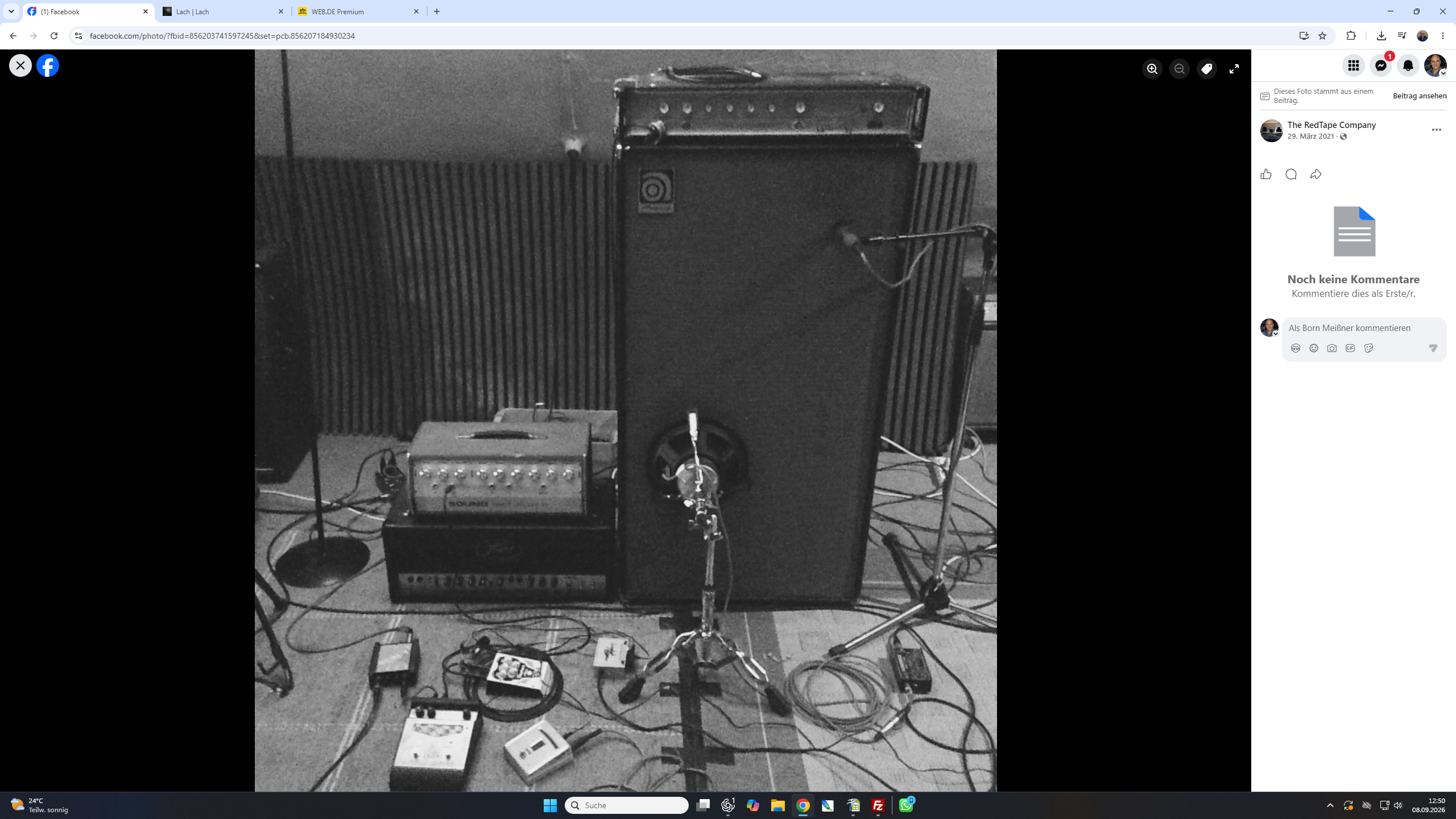Open a new browser tab
This screenshot has width=1456, height=819.
[437, 11]
